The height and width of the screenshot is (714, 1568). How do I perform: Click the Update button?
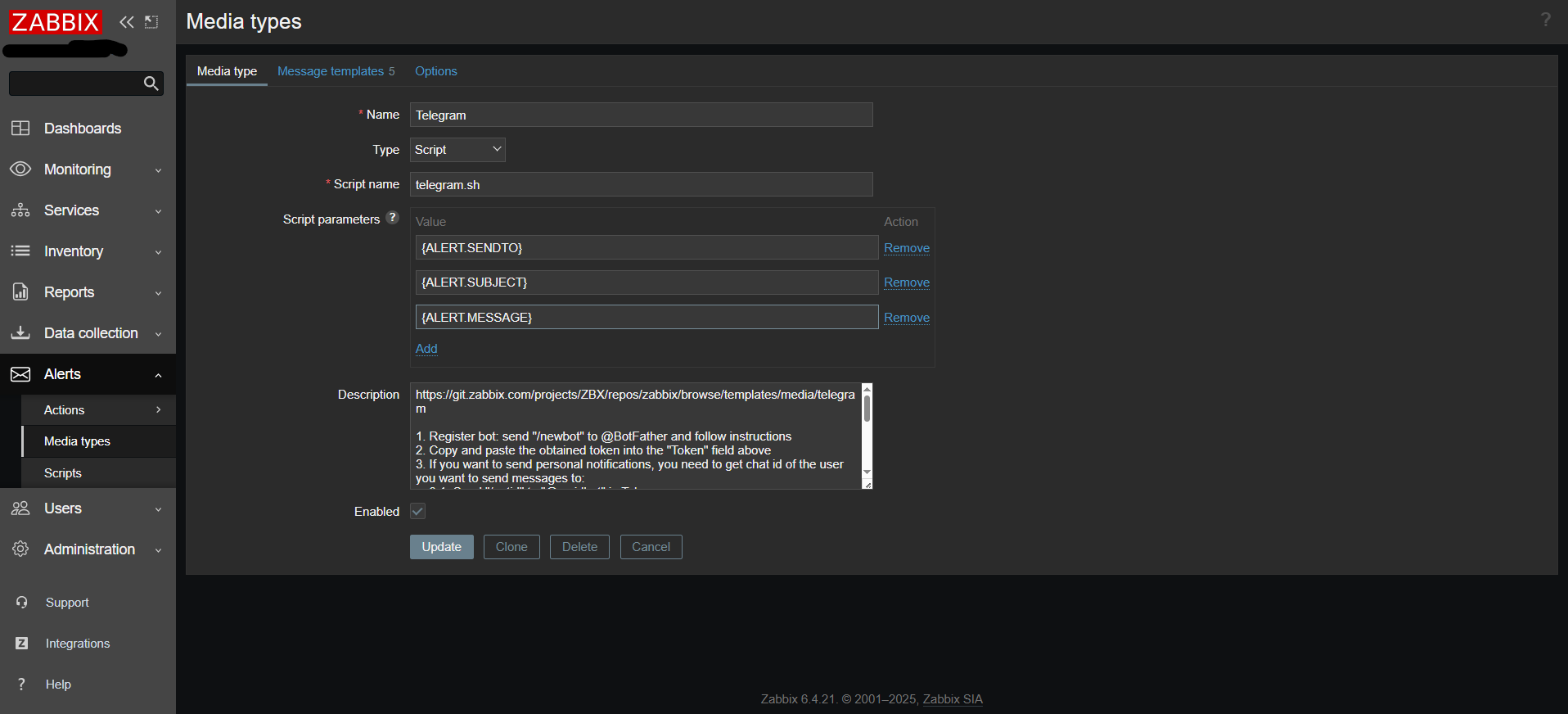(x=442, y=547)
